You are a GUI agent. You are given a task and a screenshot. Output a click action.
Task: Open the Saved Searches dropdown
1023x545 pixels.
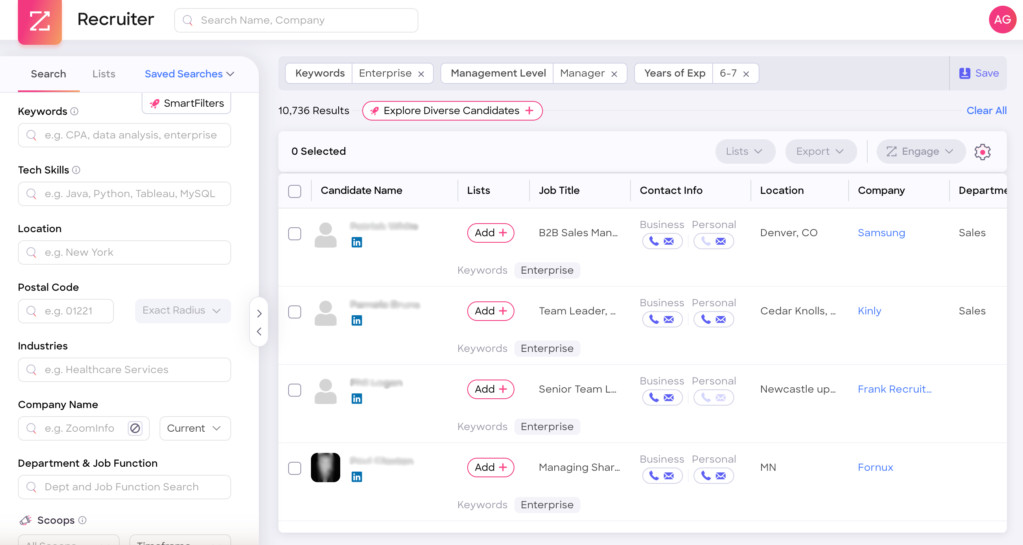189,74
